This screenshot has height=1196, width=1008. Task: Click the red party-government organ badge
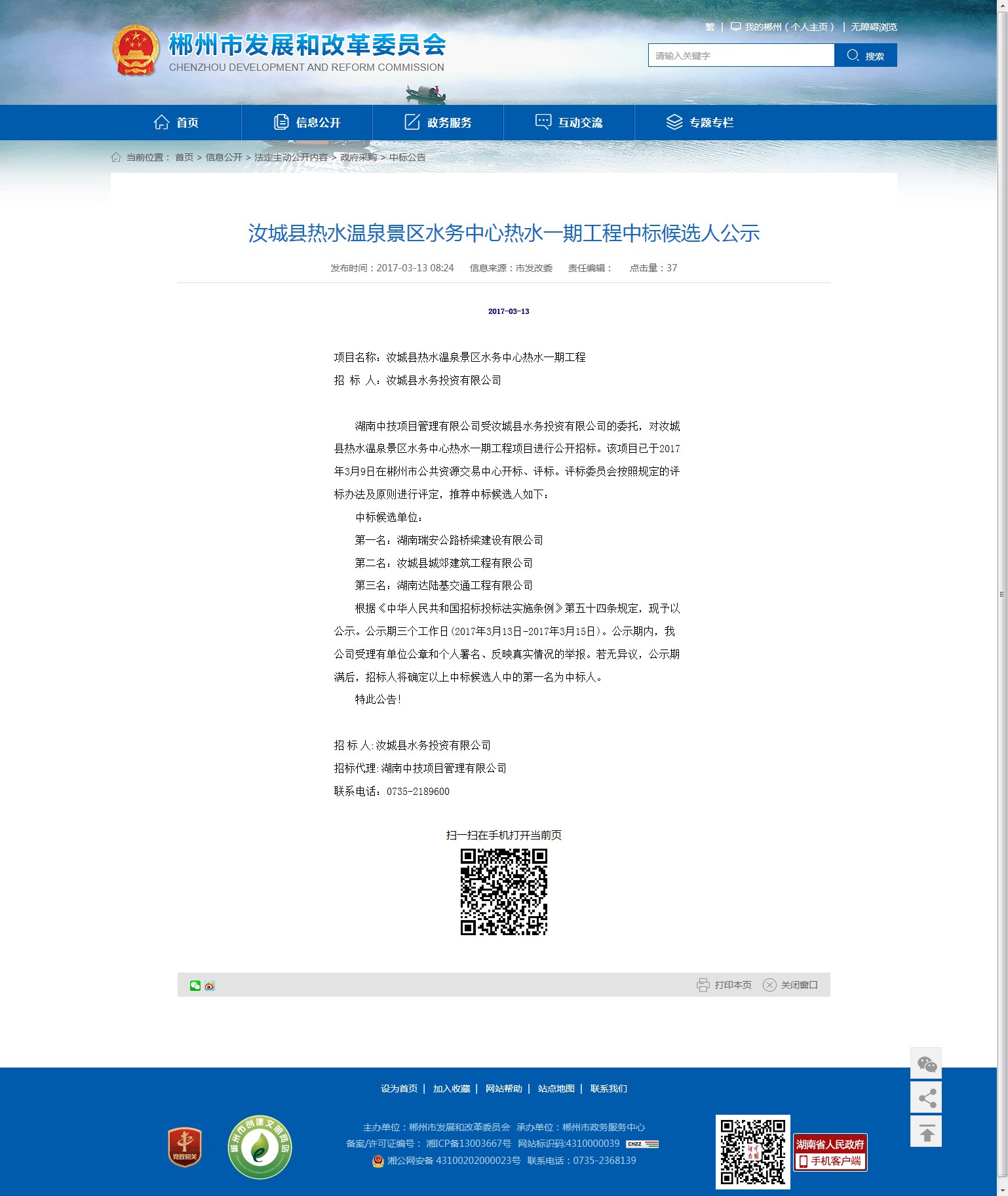pyautogui.click(x=185, y=1147)
